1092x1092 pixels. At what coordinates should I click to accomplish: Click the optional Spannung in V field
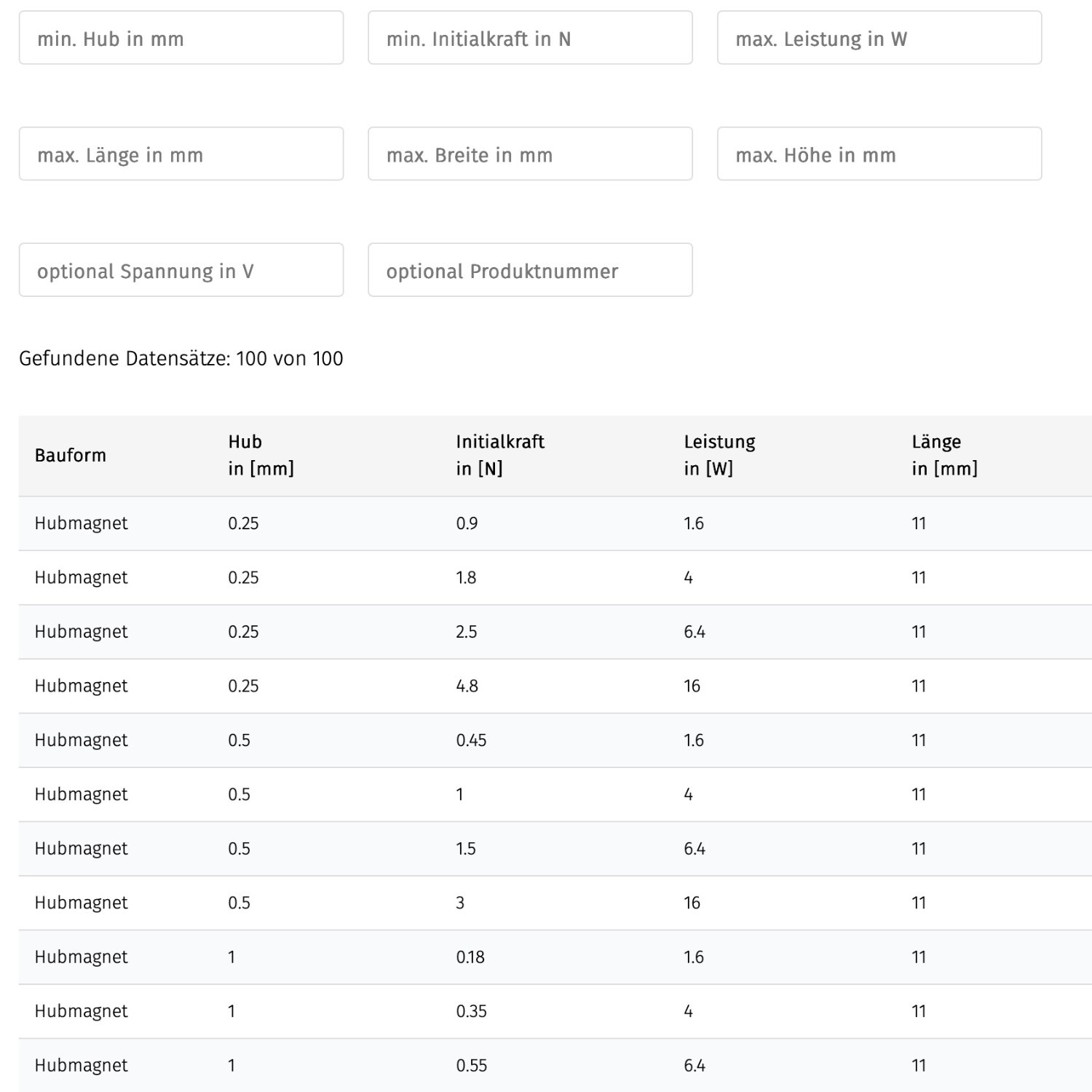tap(181, 270)
